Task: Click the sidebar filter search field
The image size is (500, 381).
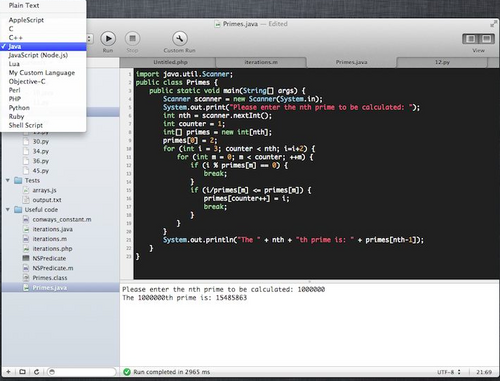Action: tap(81, 372)
